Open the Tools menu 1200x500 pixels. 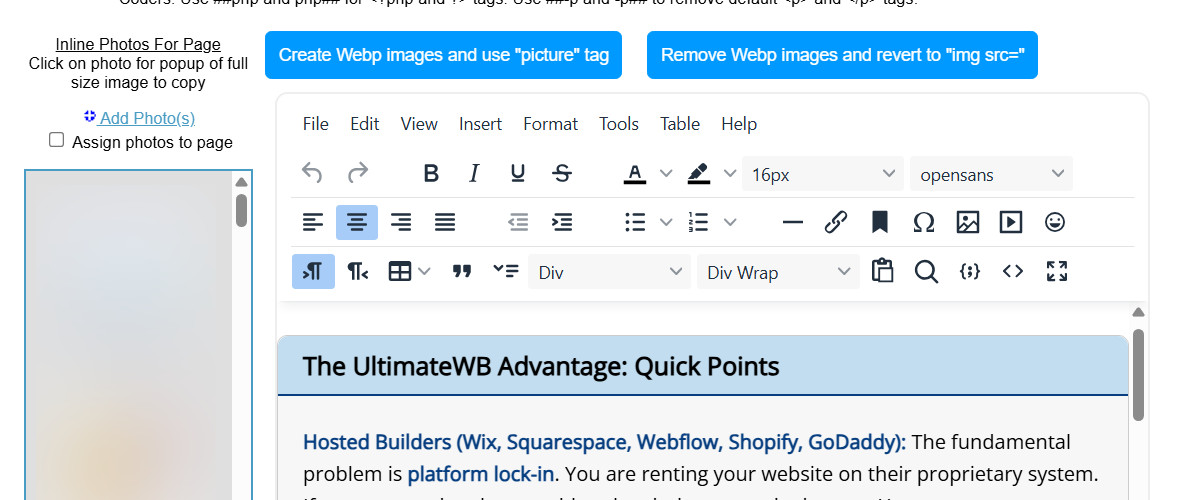(619, 124)
